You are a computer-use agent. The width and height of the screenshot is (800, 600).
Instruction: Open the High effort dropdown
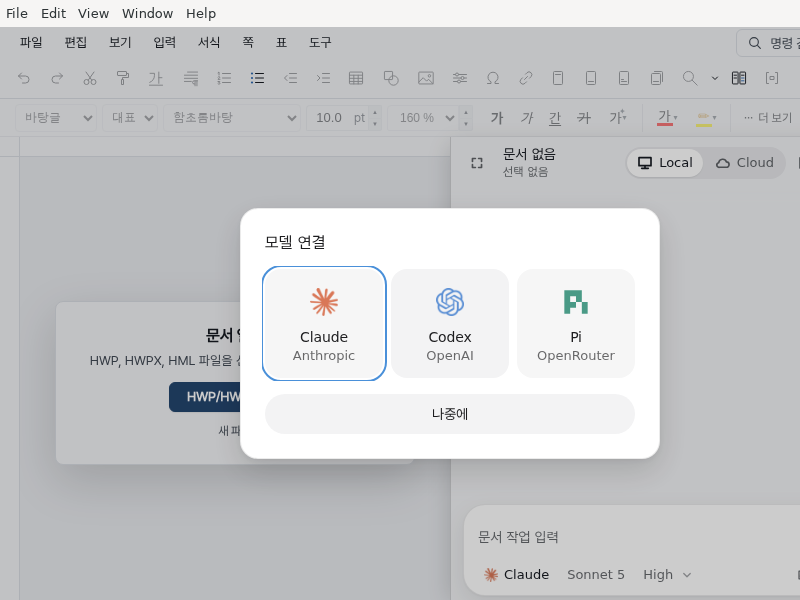(667, 574)
